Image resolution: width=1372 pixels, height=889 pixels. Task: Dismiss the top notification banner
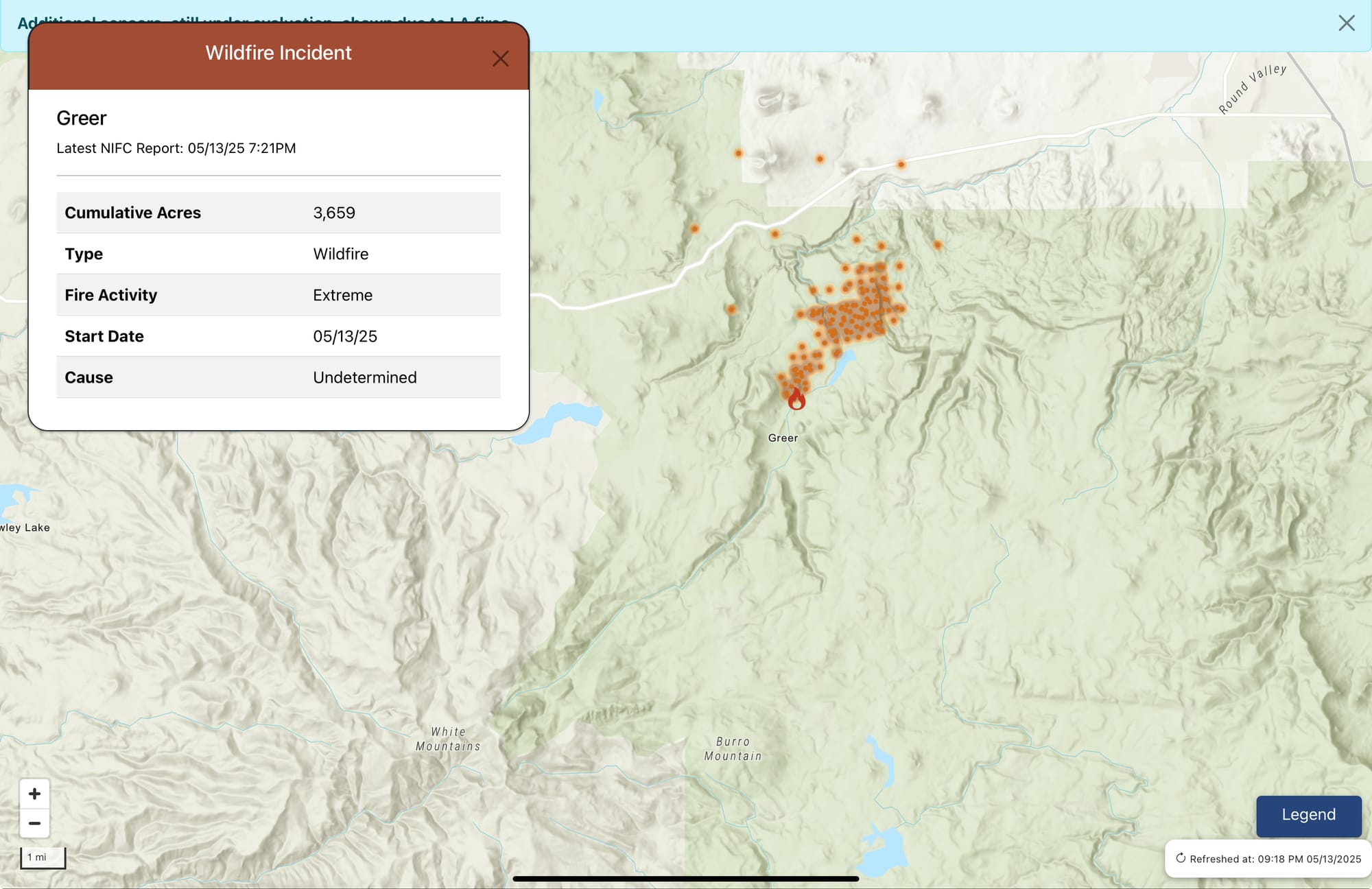coord(1346,23)
